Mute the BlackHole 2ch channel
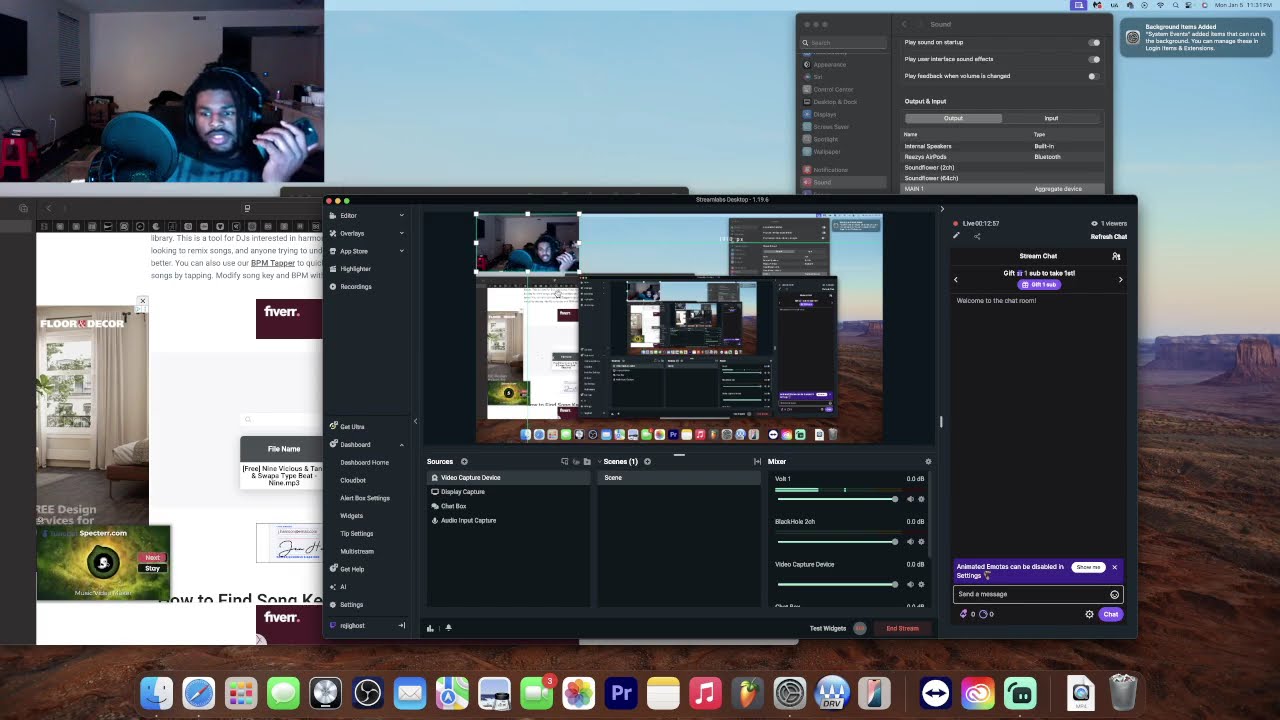Viewport: 1280px width, 720px height. click(x=910, y=541)
